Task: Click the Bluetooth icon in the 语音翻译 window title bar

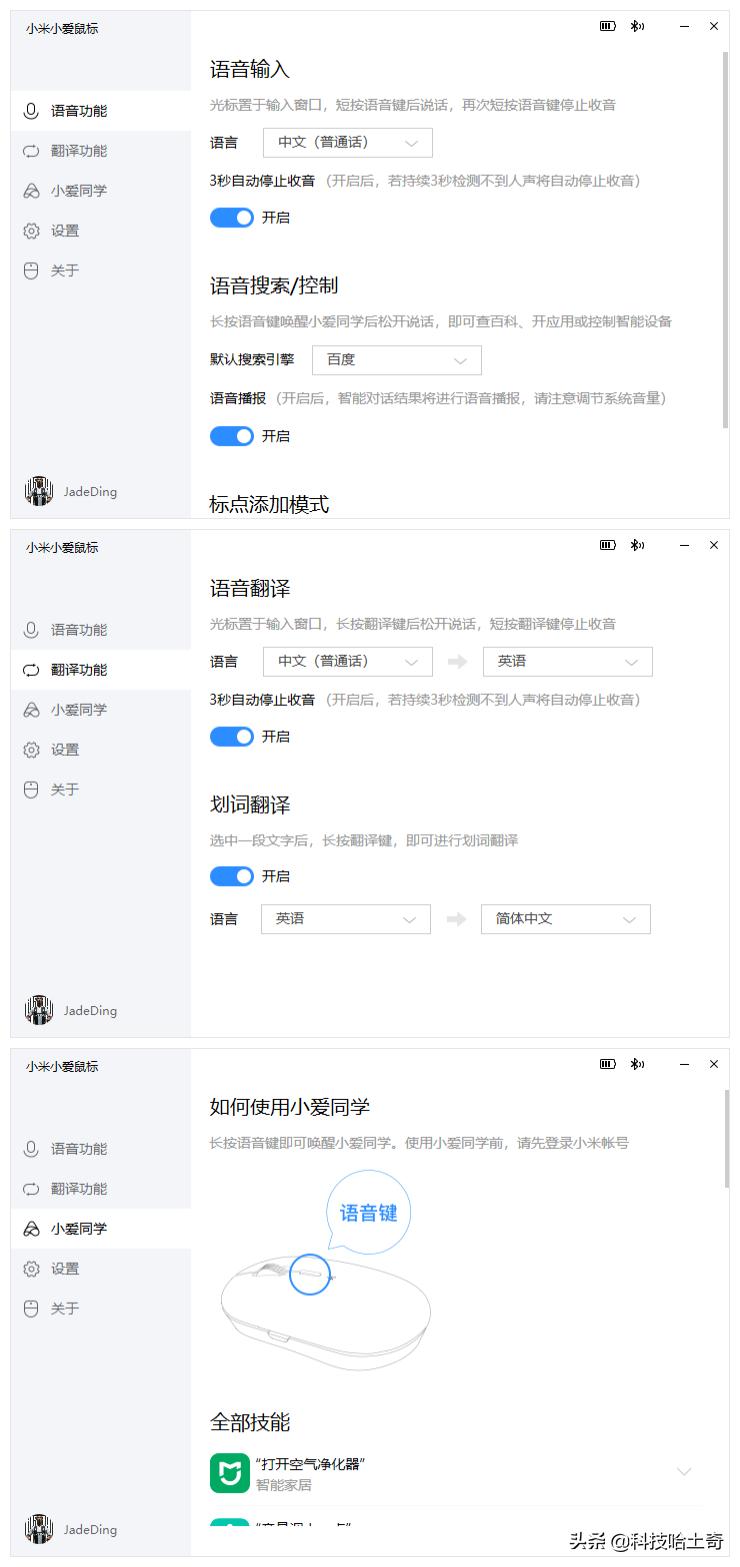Action: (x=637, y=545)
